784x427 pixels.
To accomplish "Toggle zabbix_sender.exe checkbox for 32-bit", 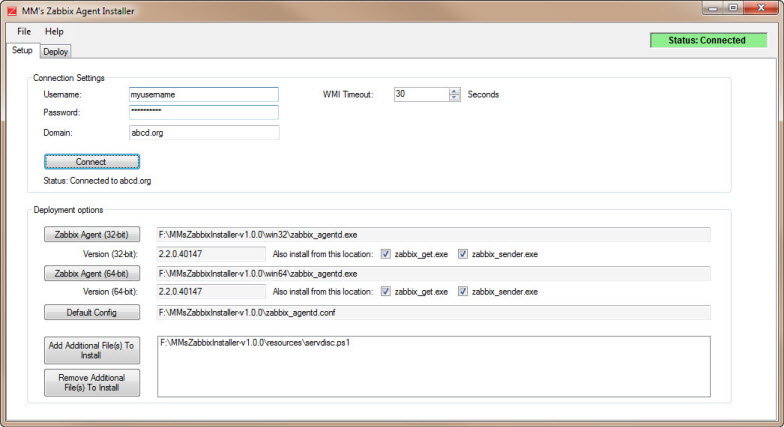I will [x=463, y=254].
